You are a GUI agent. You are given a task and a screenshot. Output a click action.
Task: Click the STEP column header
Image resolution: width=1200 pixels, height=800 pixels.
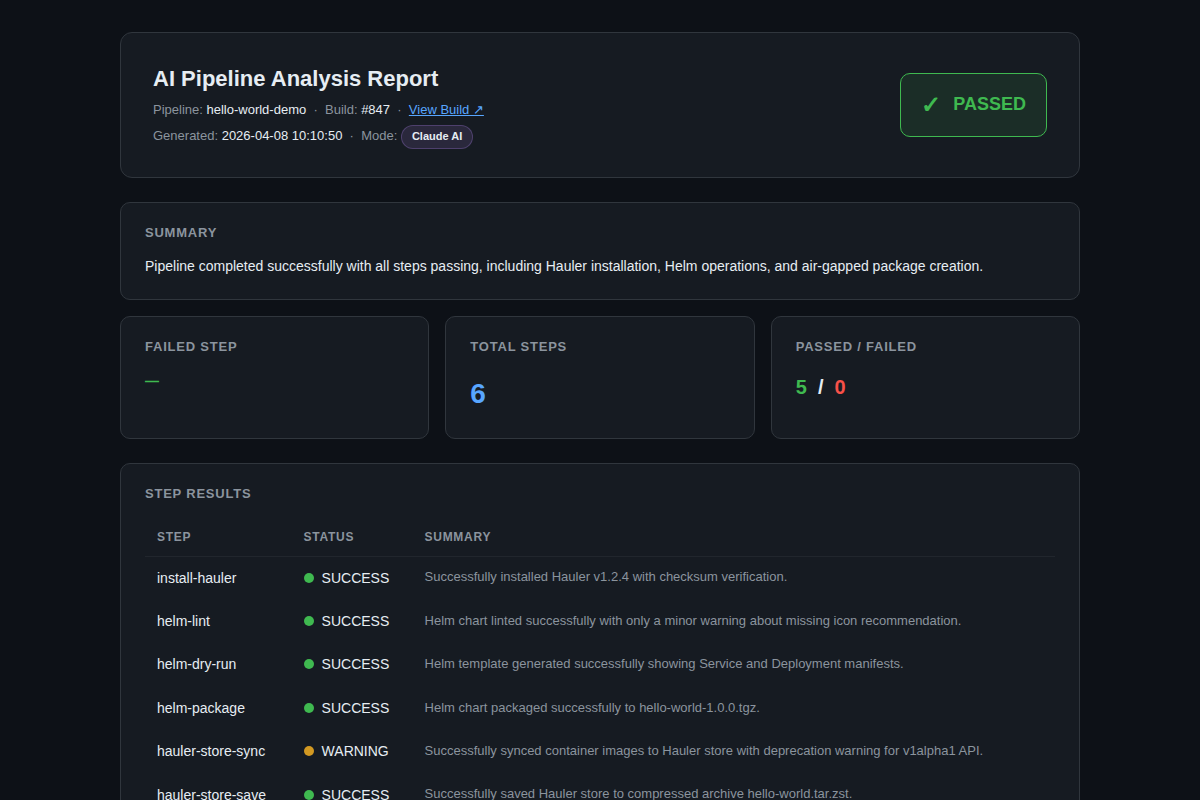(x=174, y=537)
